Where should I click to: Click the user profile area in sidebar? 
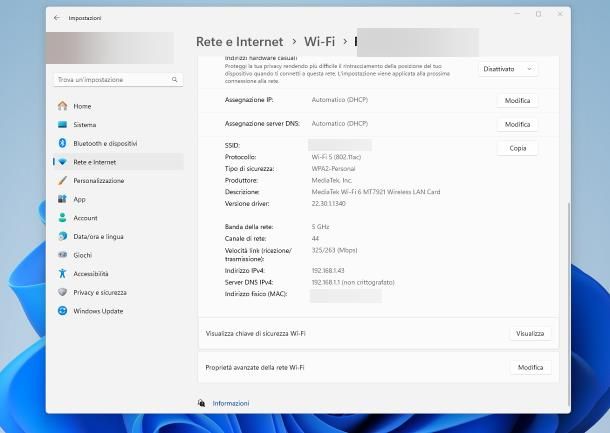[x=110, y=47]
